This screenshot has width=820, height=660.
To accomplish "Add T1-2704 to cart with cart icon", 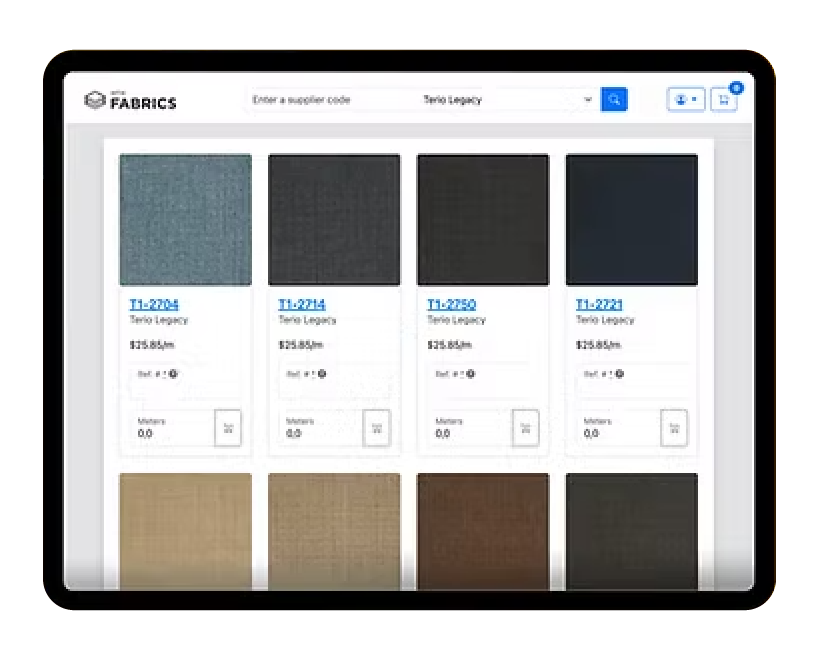I will (228, 428).
